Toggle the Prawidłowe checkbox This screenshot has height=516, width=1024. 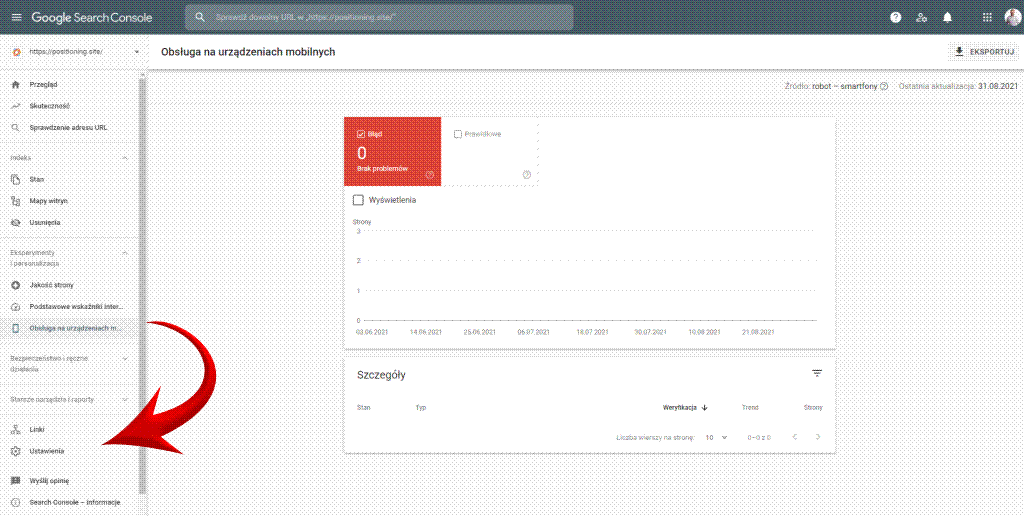pyautogui.click(x=458, y=133)
